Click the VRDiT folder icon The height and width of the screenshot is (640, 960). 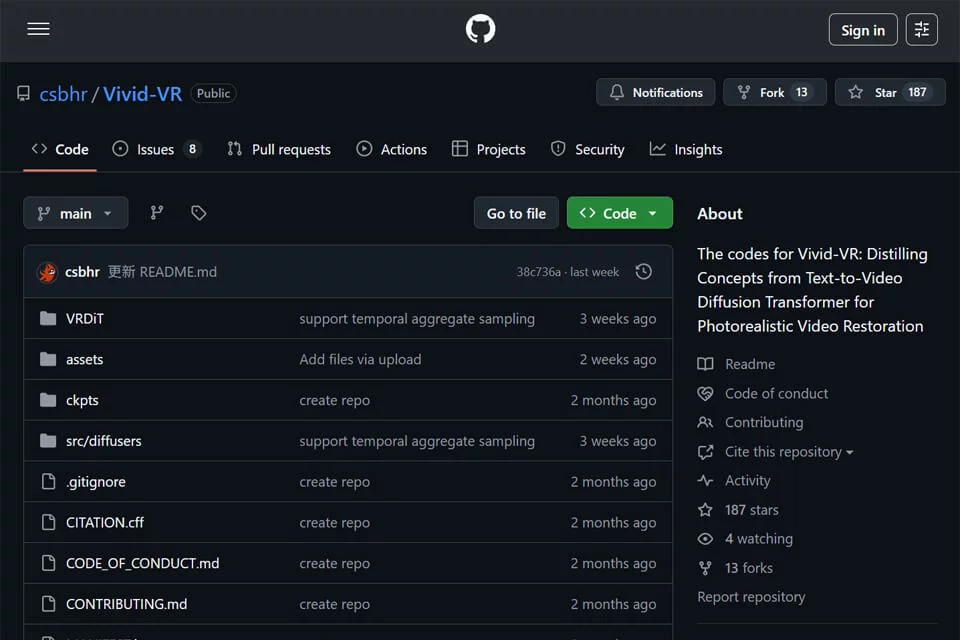(x=48, y=318)
